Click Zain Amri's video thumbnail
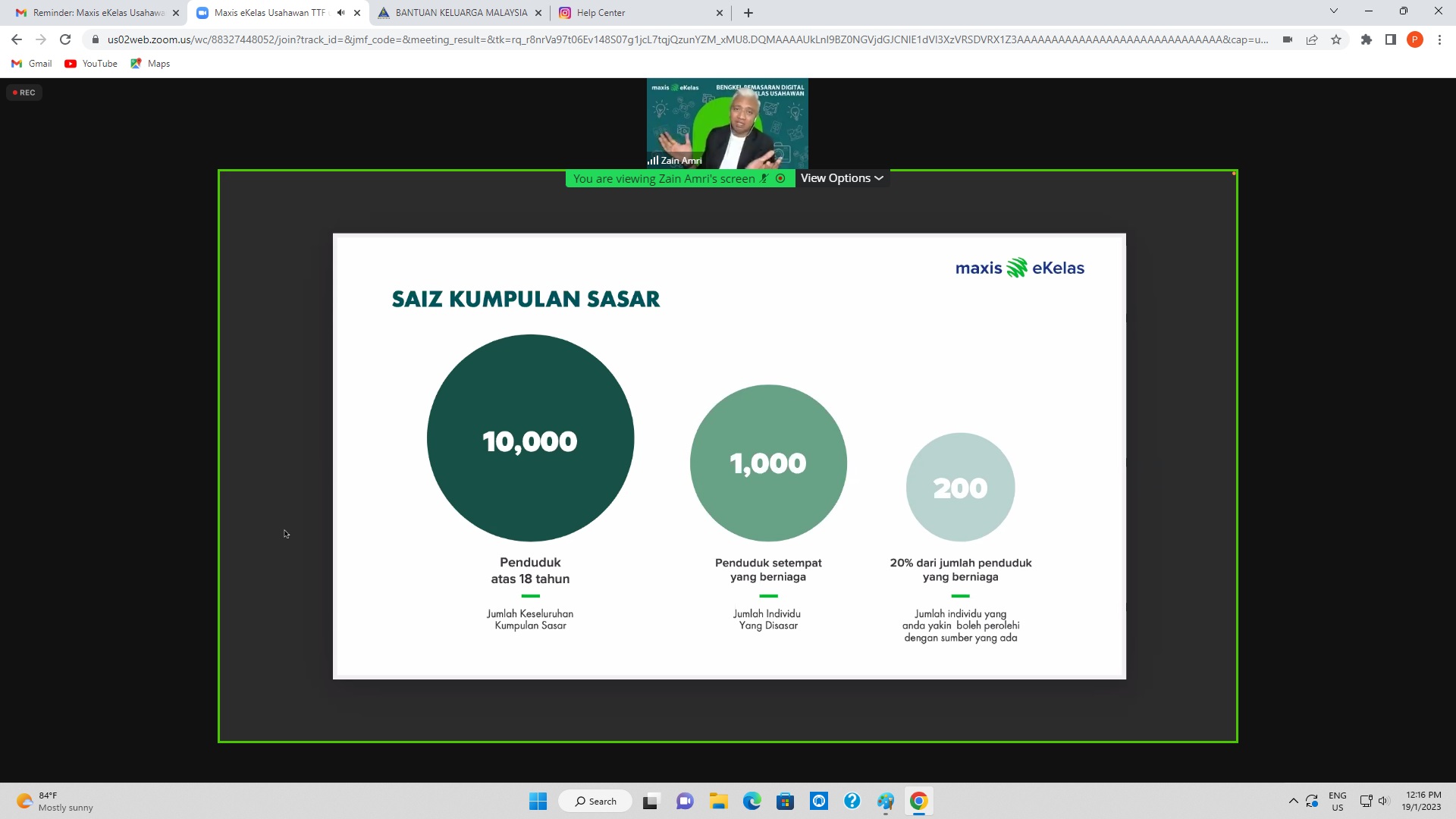Viewport: 1456px width, 819px height. 727,124
